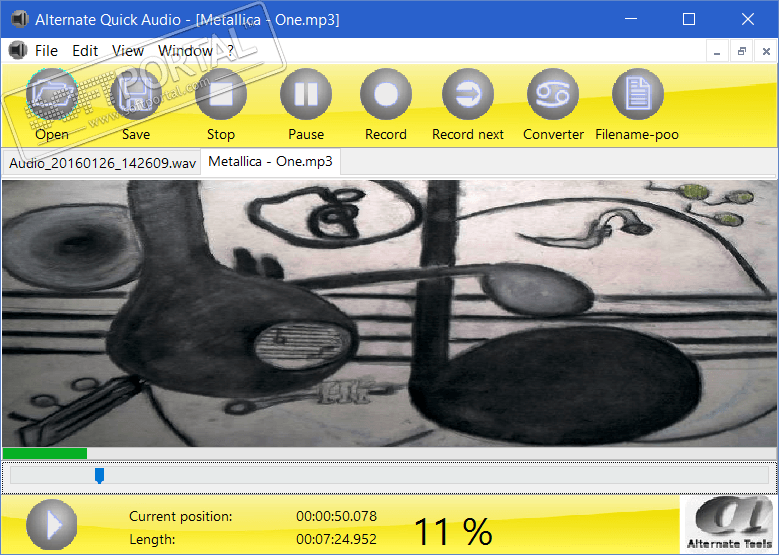Restore the inner document window
The image size is (779, 555).
(742, 51)
